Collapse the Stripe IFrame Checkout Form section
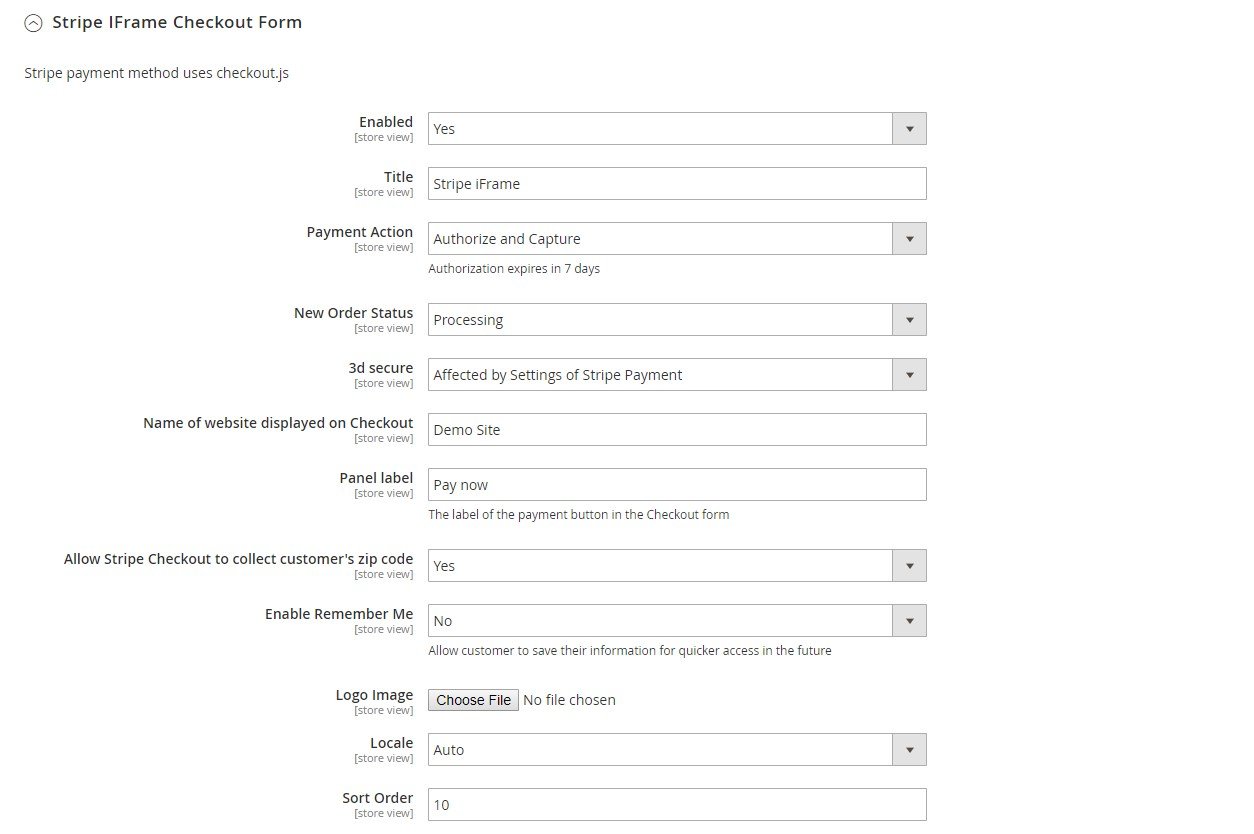 [x=33, y=22]
